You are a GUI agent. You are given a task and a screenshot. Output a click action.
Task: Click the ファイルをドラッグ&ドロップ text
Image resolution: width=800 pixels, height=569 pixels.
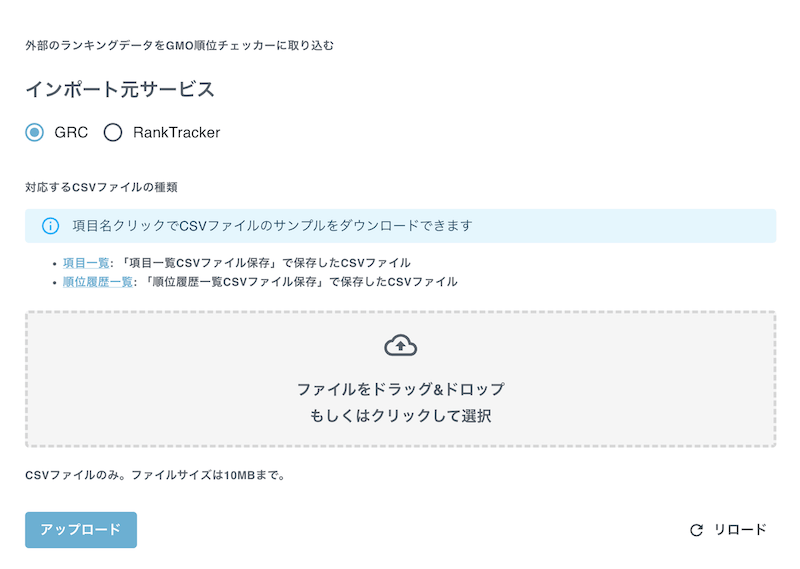(401, 389)
